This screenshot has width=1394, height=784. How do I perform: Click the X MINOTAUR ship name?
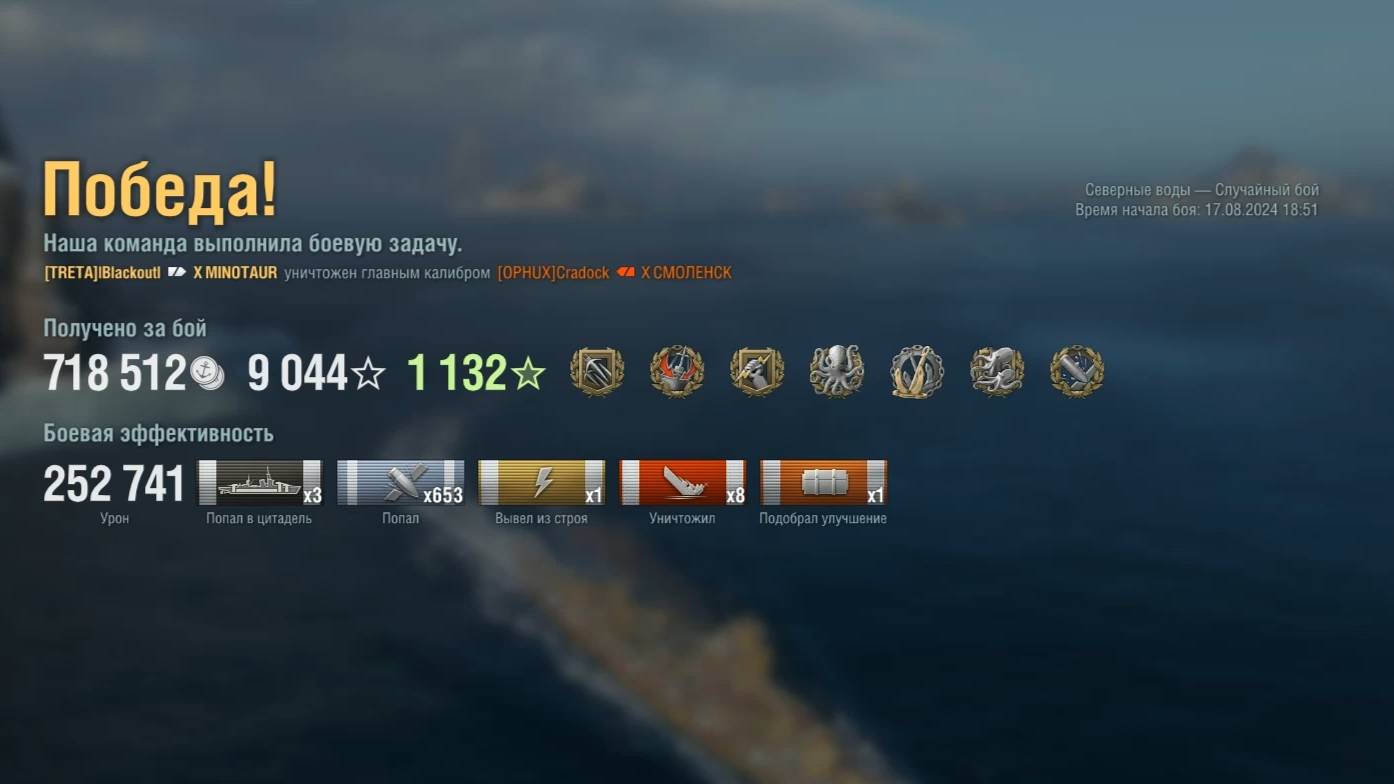pos(235,273)
